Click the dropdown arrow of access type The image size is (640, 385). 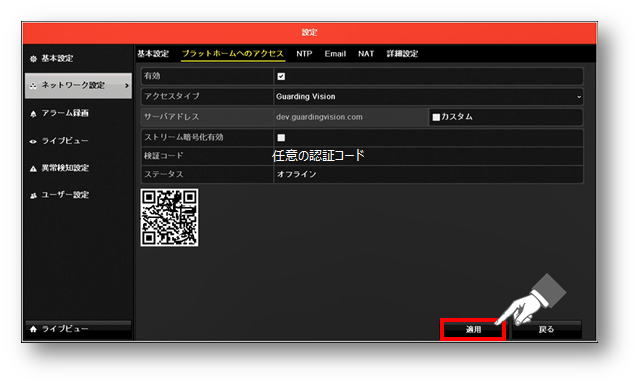click(578, 97)
